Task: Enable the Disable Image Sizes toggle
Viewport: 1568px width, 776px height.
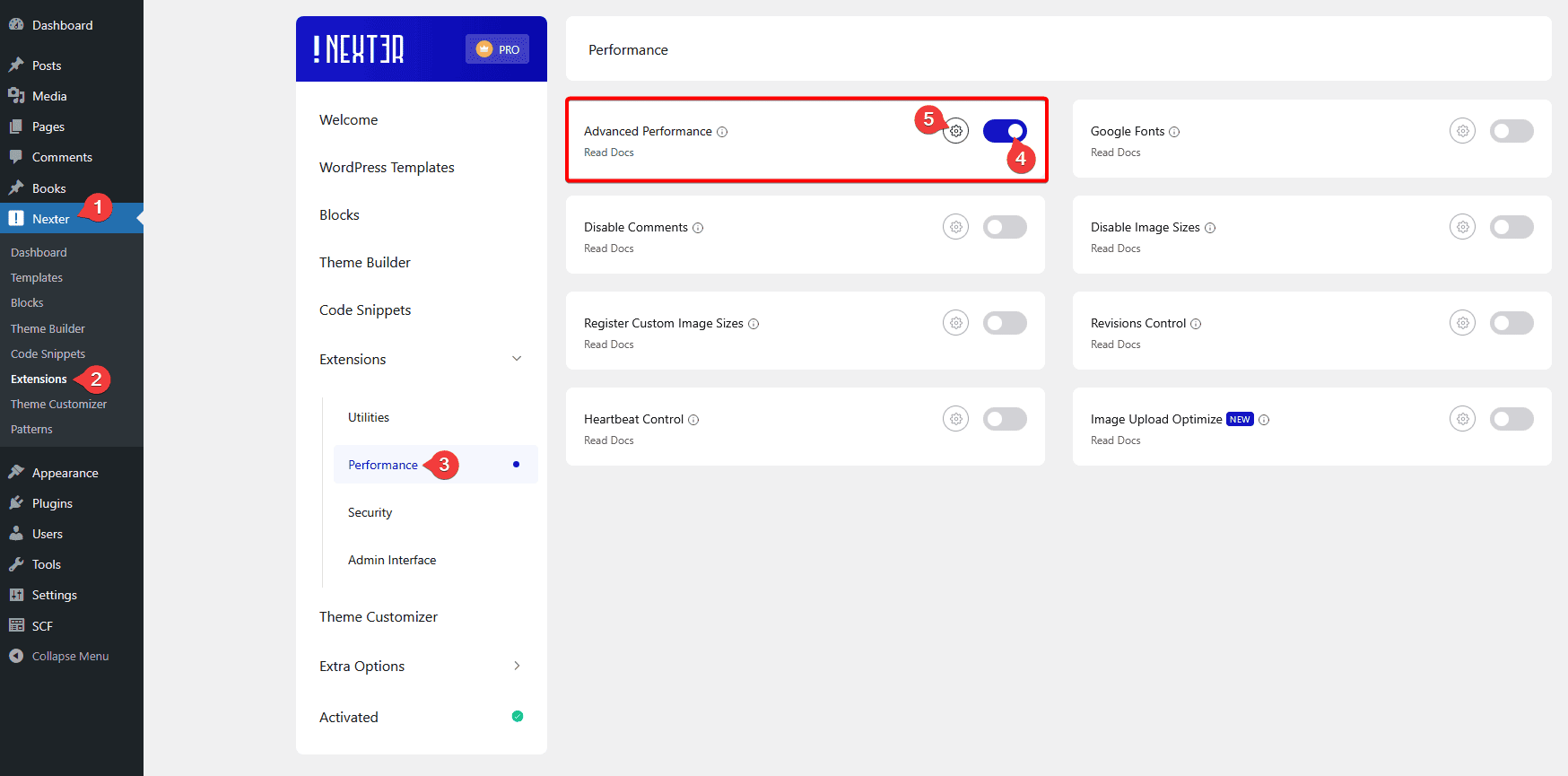Action: click(1511, 227)
